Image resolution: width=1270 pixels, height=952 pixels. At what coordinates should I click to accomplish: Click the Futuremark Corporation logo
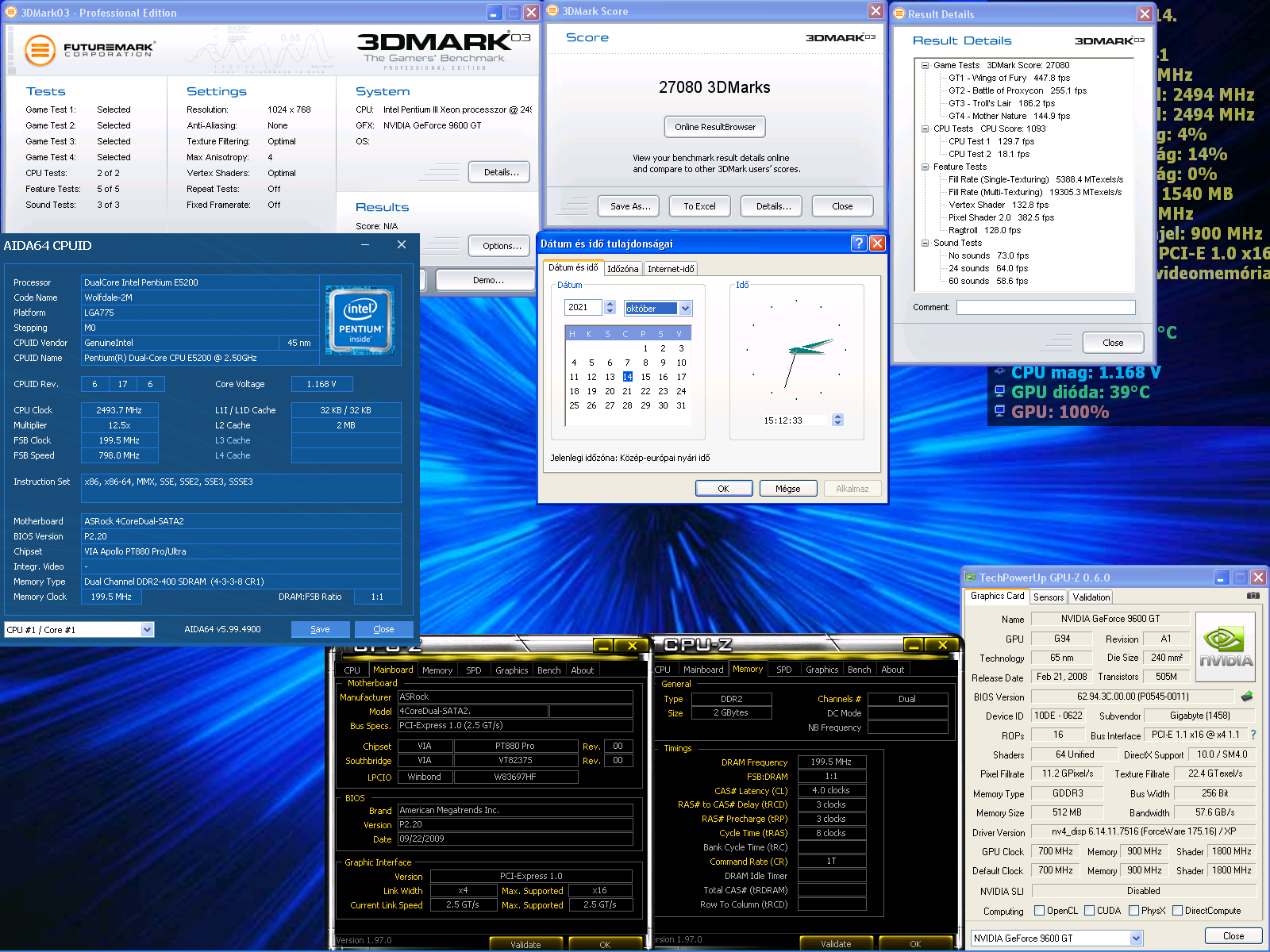coord(89,50)
